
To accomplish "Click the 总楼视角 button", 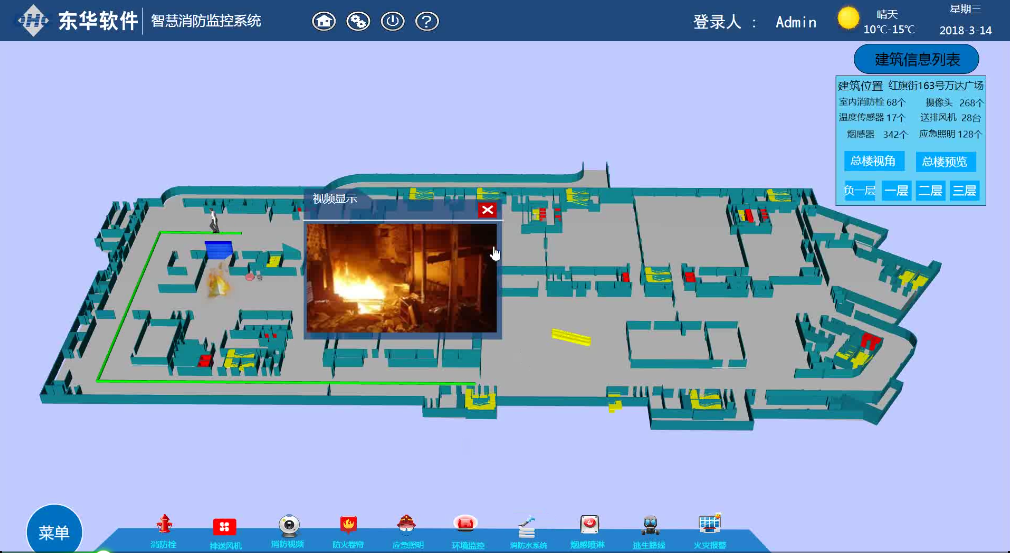I will 875,161.
